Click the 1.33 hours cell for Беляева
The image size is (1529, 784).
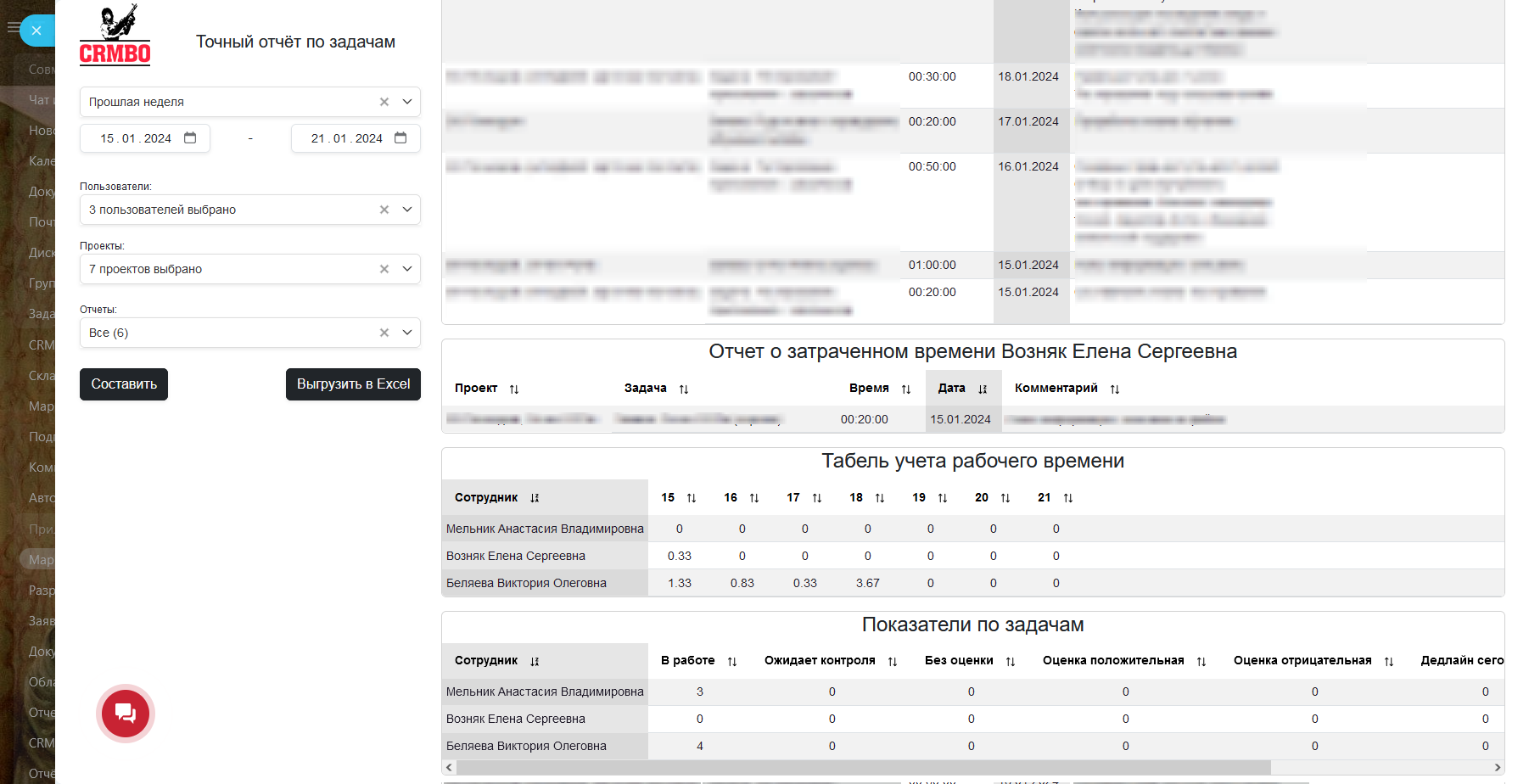click(x=680, y=583)
